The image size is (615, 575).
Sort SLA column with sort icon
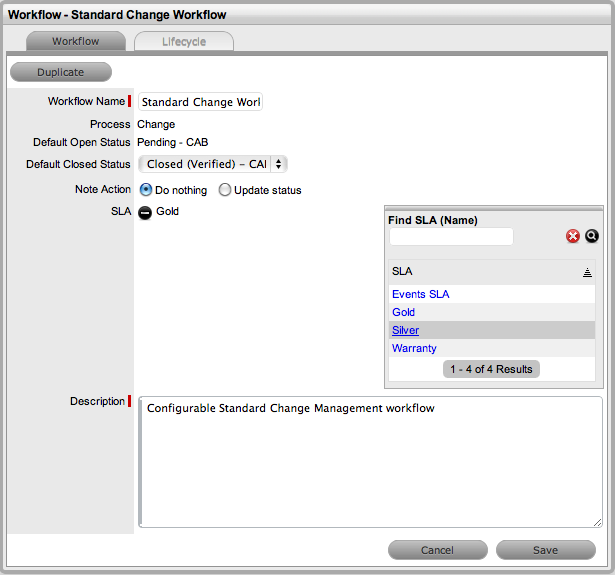click(587, 272)
